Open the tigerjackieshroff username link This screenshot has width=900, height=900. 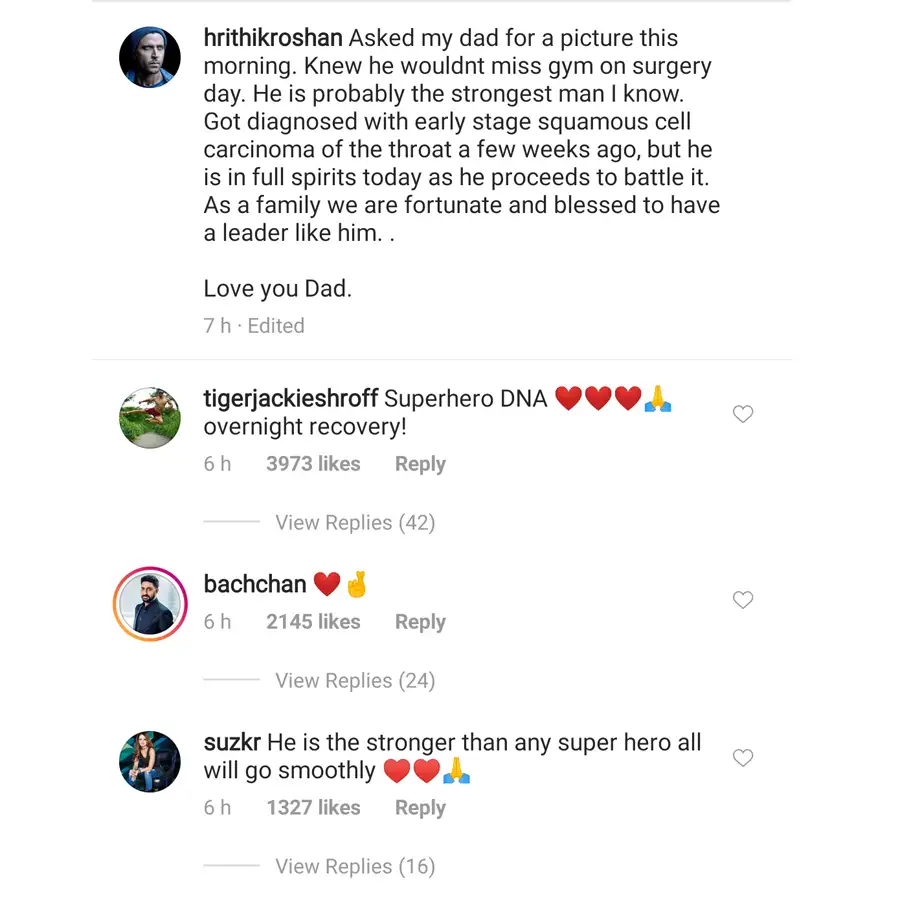tap(290, 399)
